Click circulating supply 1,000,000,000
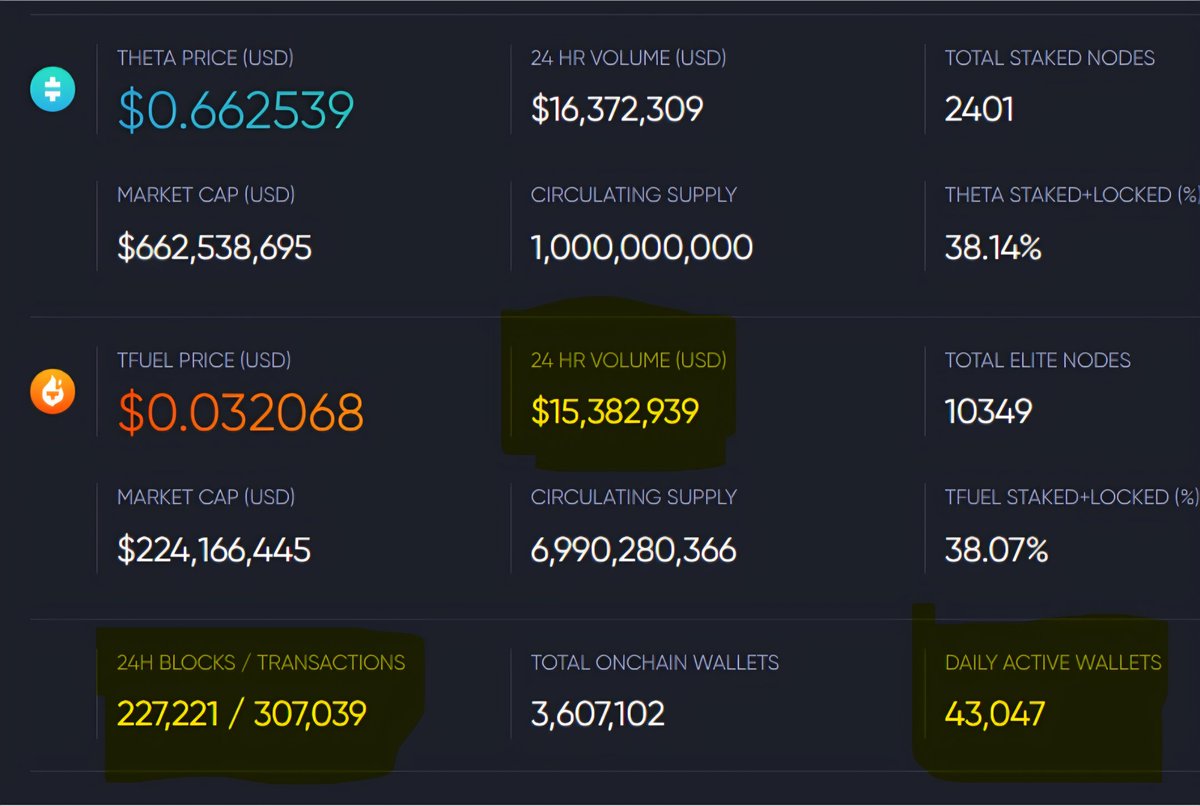Image resolution: width=1200 pixels, height=806 pixels. tap(642, 247)
